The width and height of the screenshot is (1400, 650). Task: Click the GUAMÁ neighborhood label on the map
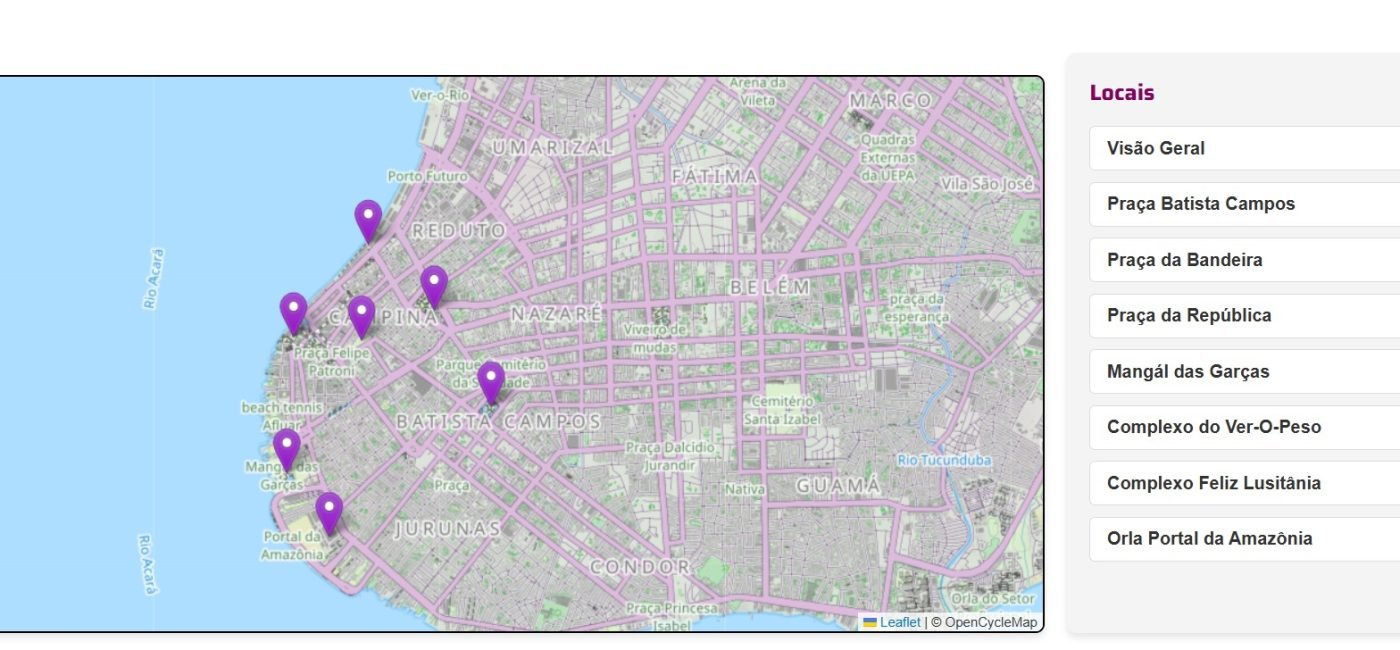click(838, 486)
